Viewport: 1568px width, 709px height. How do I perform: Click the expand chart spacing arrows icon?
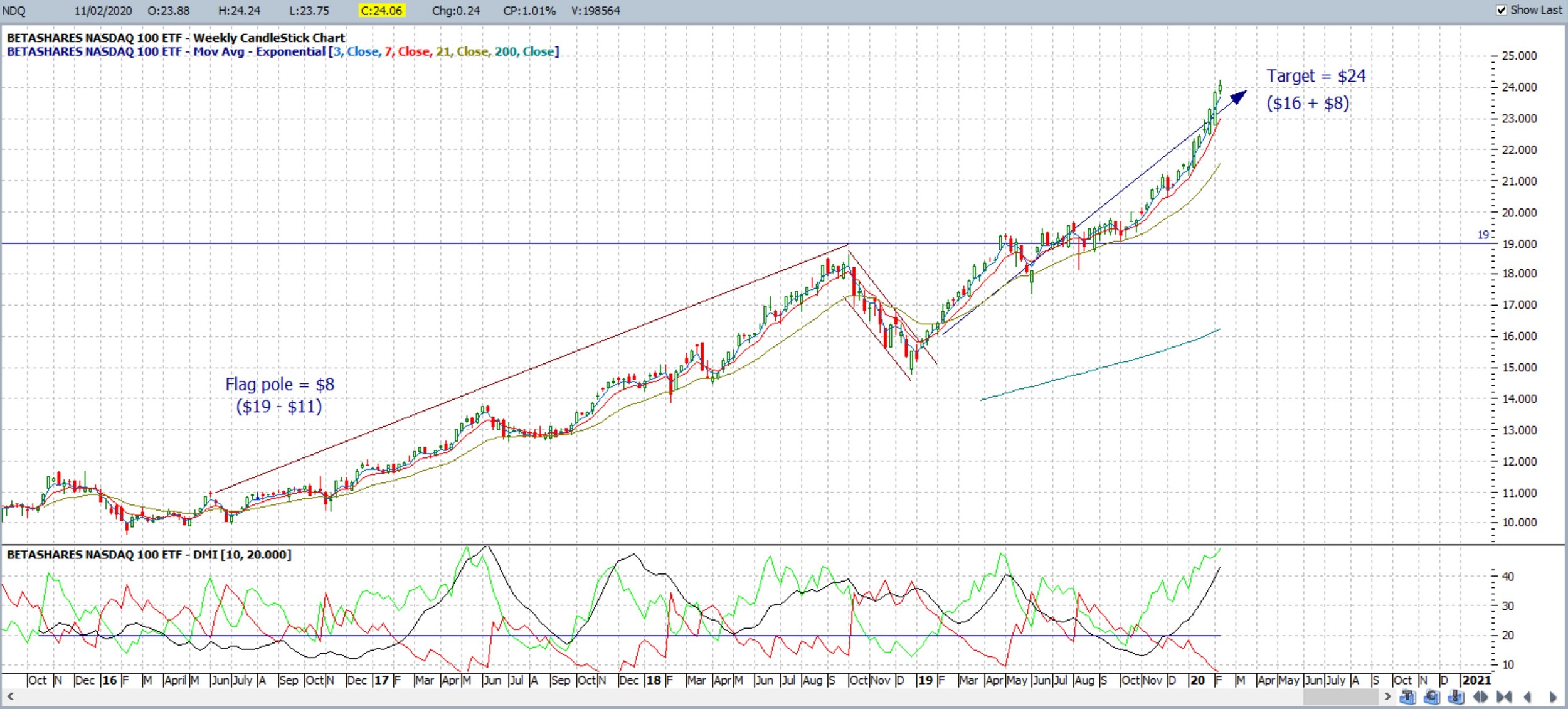[1480, 696]
